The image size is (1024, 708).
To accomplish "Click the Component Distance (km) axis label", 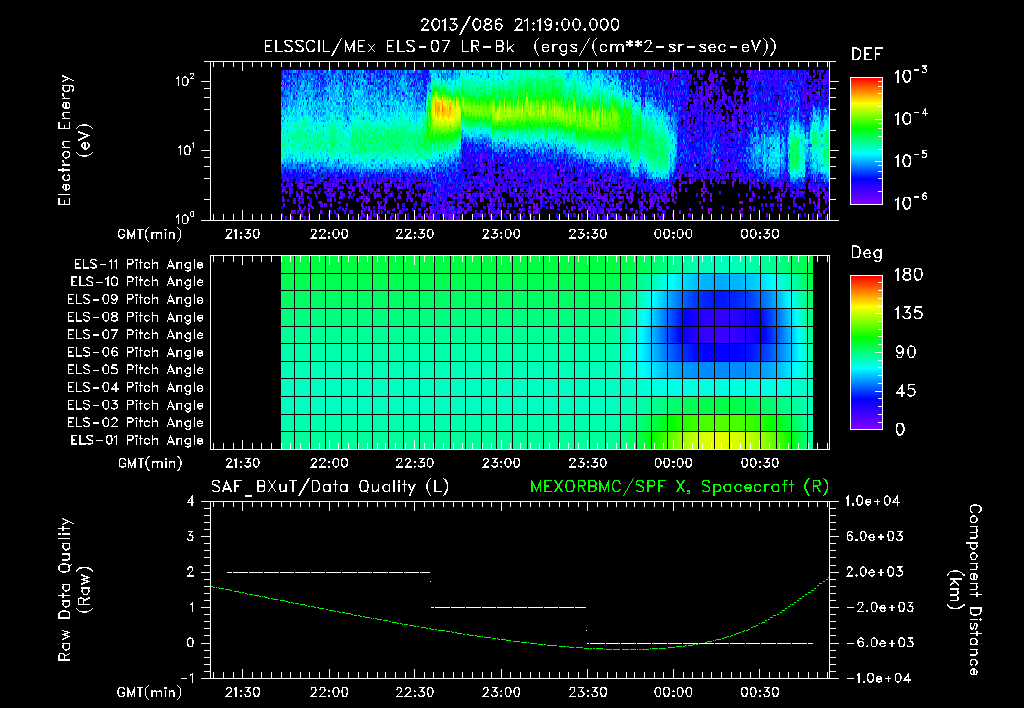I will point(965,590).
